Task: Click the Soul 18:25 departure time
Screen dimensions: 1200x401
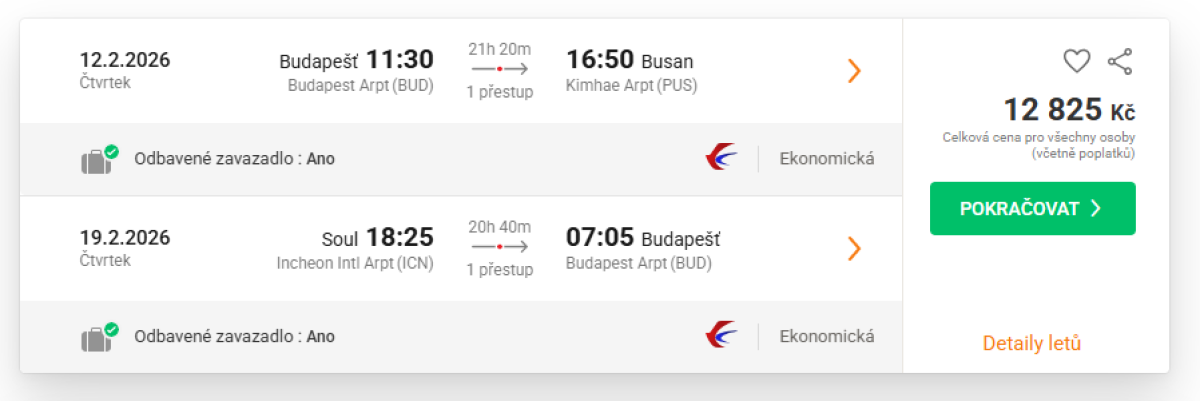Action: (x=399, y=238)
